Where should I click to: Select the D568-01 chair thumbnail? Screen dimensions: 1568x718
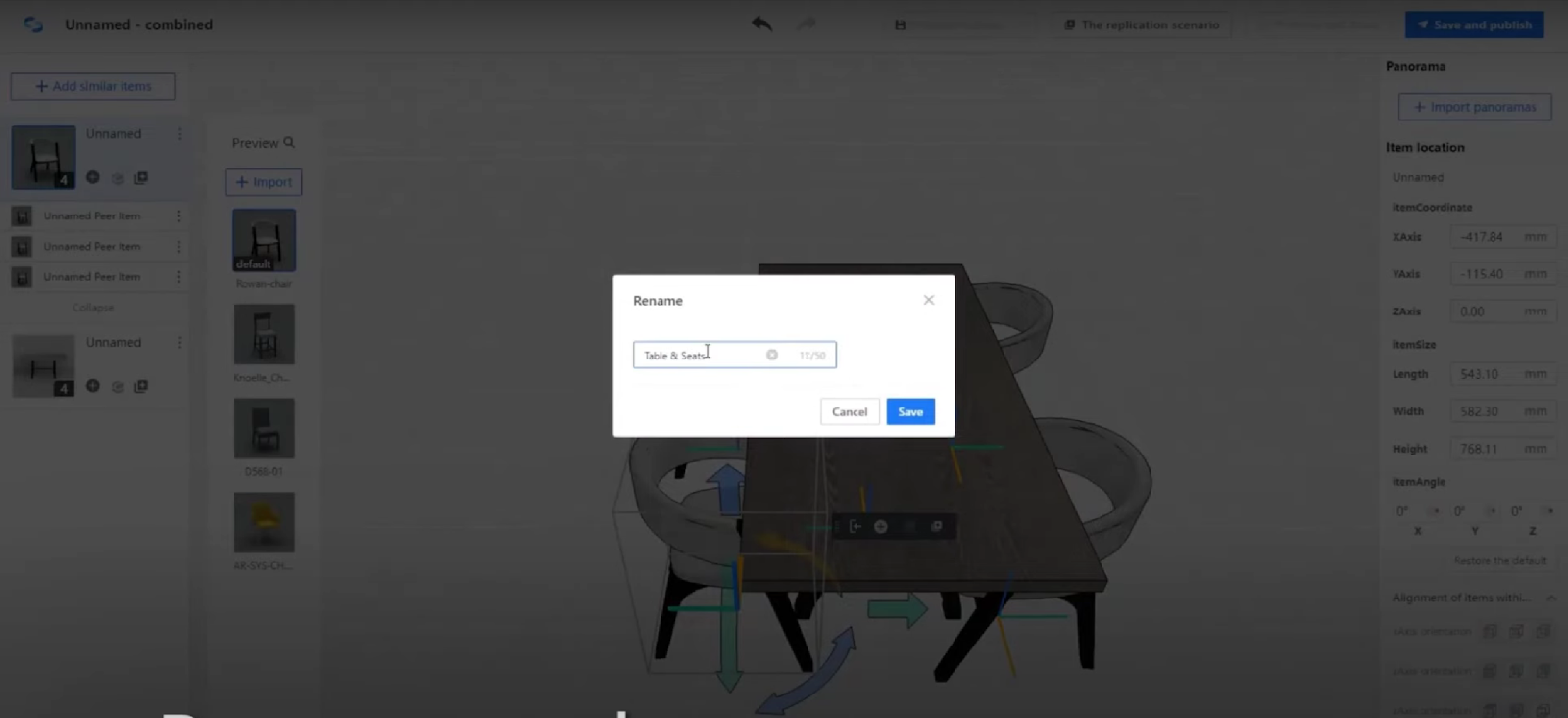point(264,428)
